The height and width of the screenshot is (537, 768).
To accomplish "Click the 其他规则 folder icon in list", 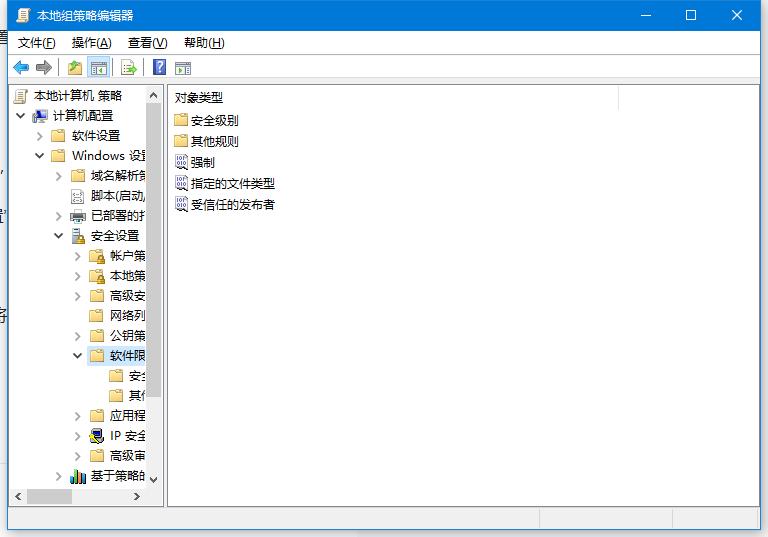I will 181,141.
